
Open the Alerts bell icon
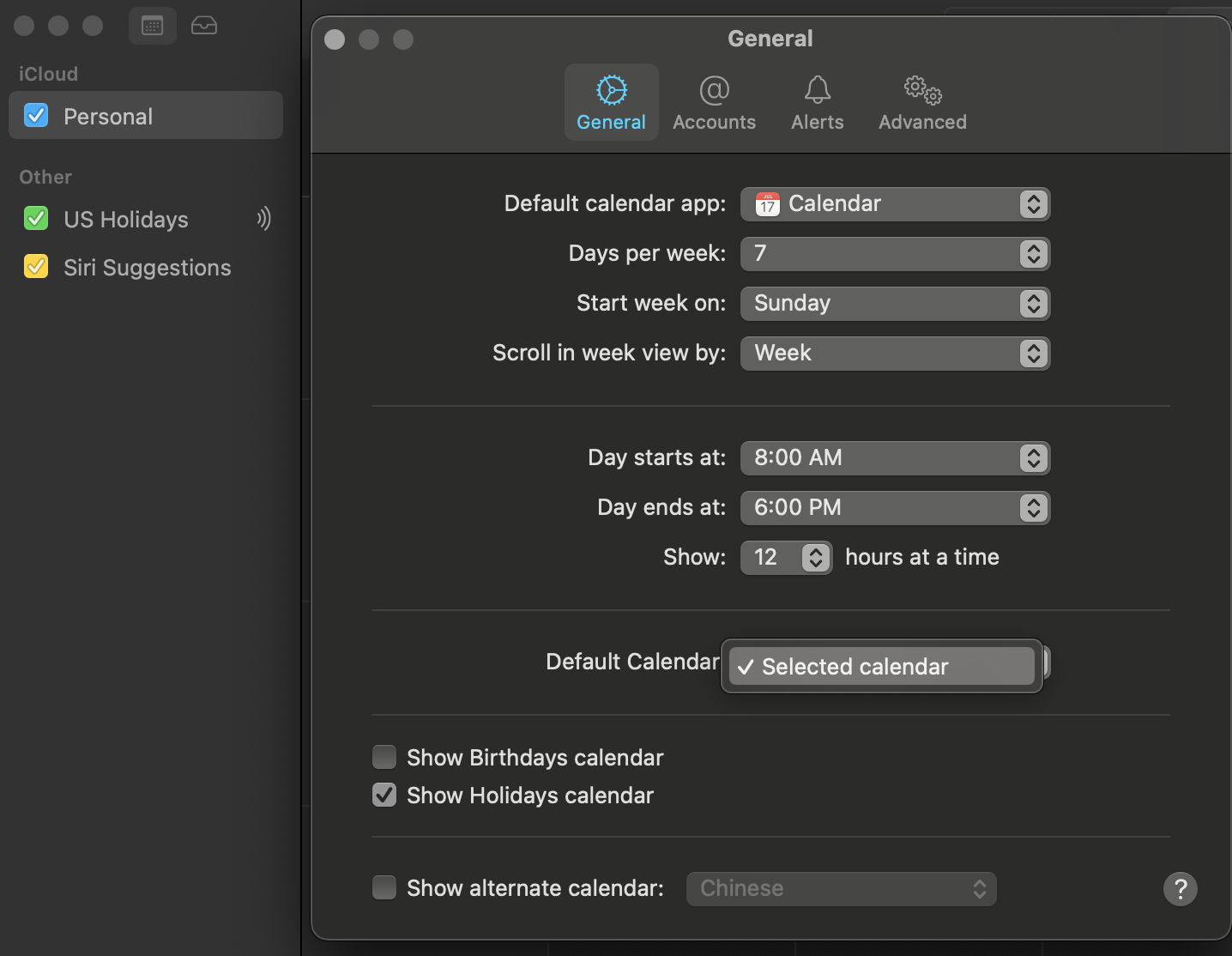[817, 90]
